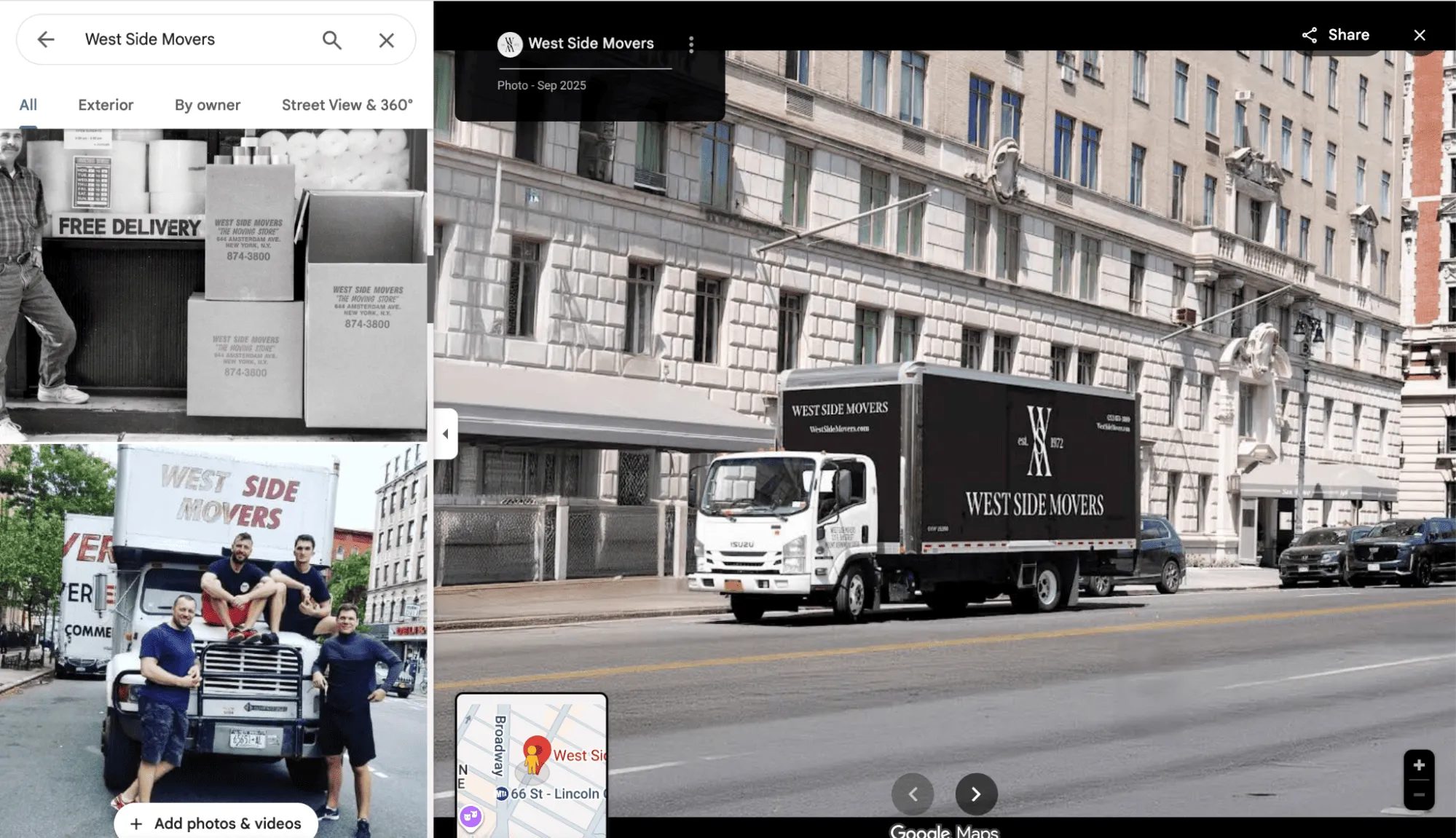Open the three-dot overflow menu on the photo
Image resolution: width=1456 pixels, height=838 pixels.
pos(690,44)
